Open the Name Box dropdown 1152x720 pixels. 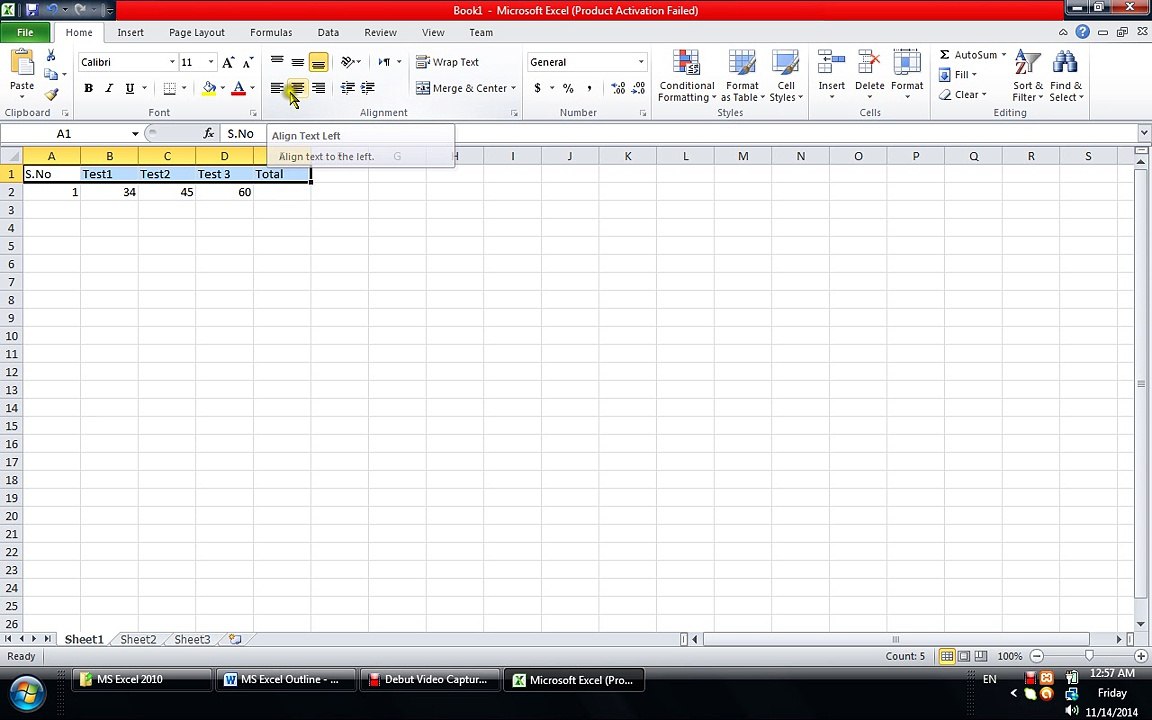tap(135, 134)
